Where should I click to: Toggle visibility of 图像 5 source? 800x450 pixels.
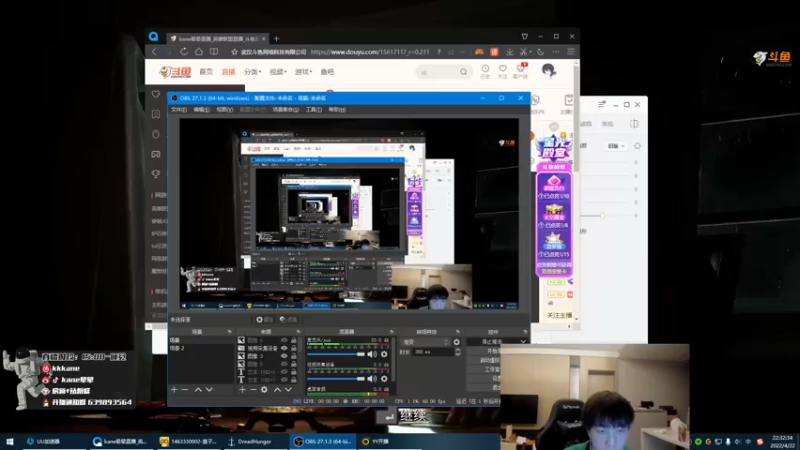tap(284, 364)
